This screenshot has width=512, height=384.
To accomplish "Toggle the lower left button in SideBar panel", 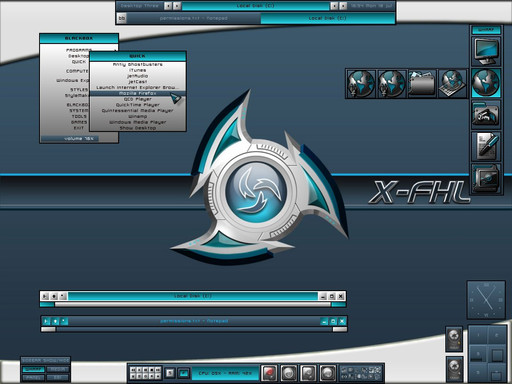I will coord(34,378).
